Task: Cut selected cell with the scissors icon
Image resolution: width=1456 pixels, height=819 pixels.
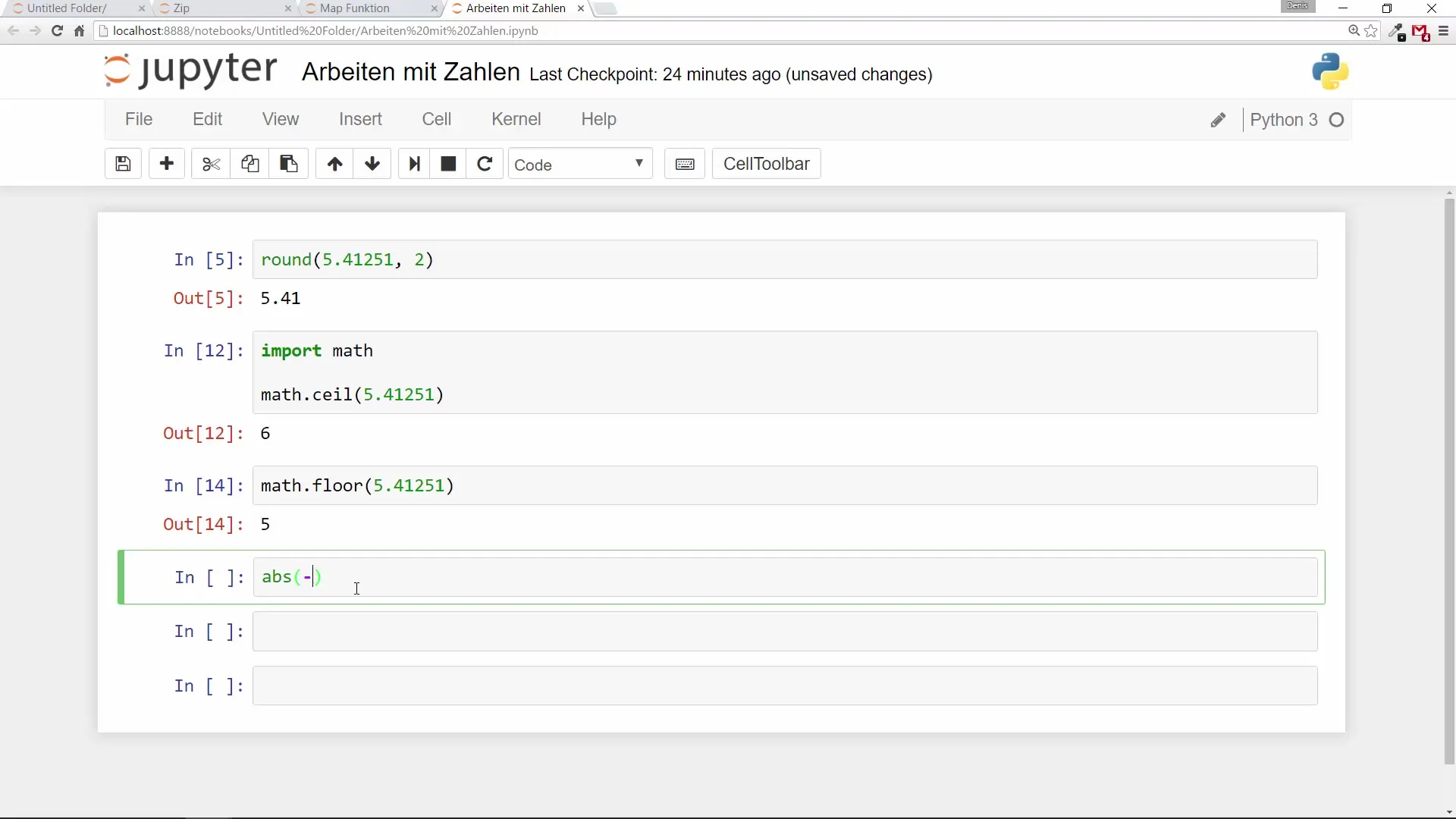Action: tap(211, 164)
